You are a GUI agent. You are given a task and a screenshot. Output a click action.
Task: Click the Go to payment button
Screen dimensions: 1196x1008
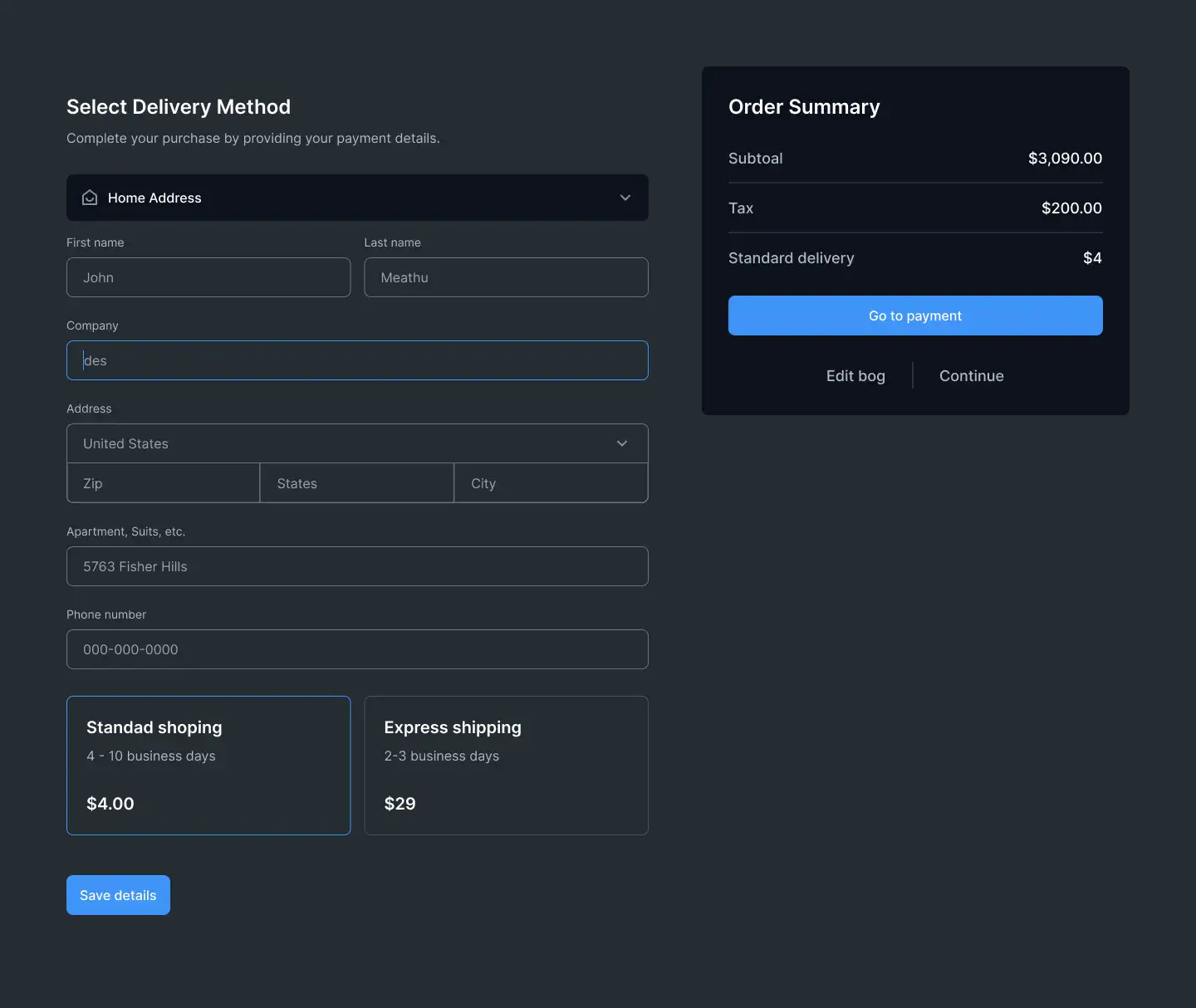(x=915, y=316)
